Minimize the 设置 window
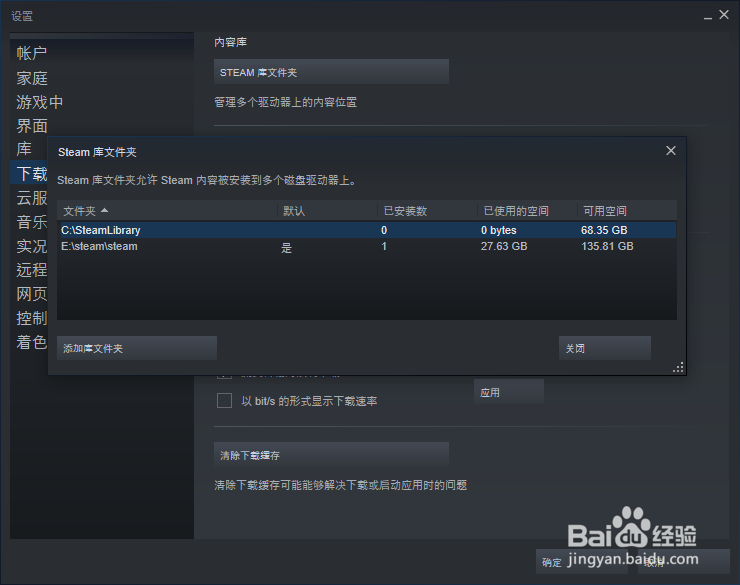The width and height of the screenshot is (740, 585). click(x=707, y=17)
